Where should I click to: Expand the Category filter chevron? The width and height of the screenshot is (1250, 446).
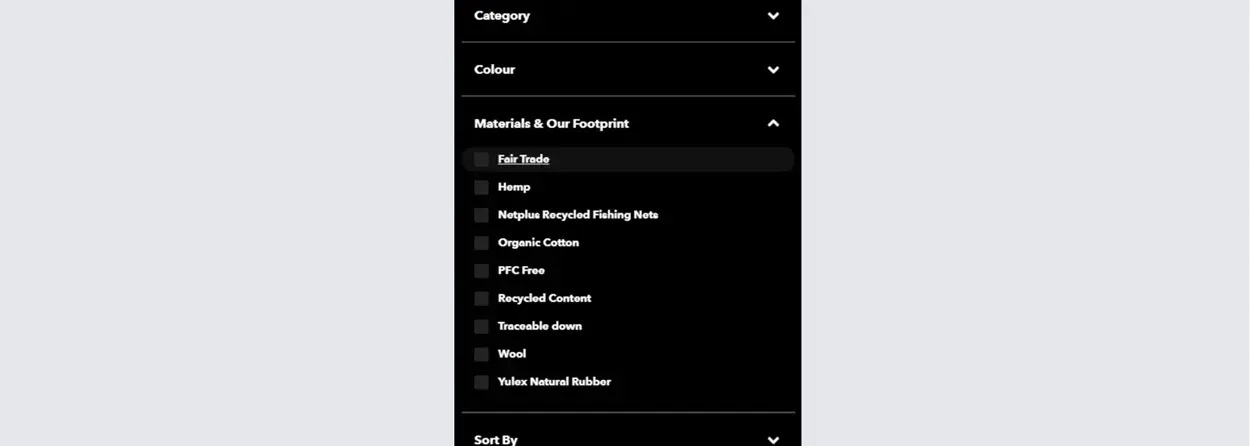[x=773, y=16]
